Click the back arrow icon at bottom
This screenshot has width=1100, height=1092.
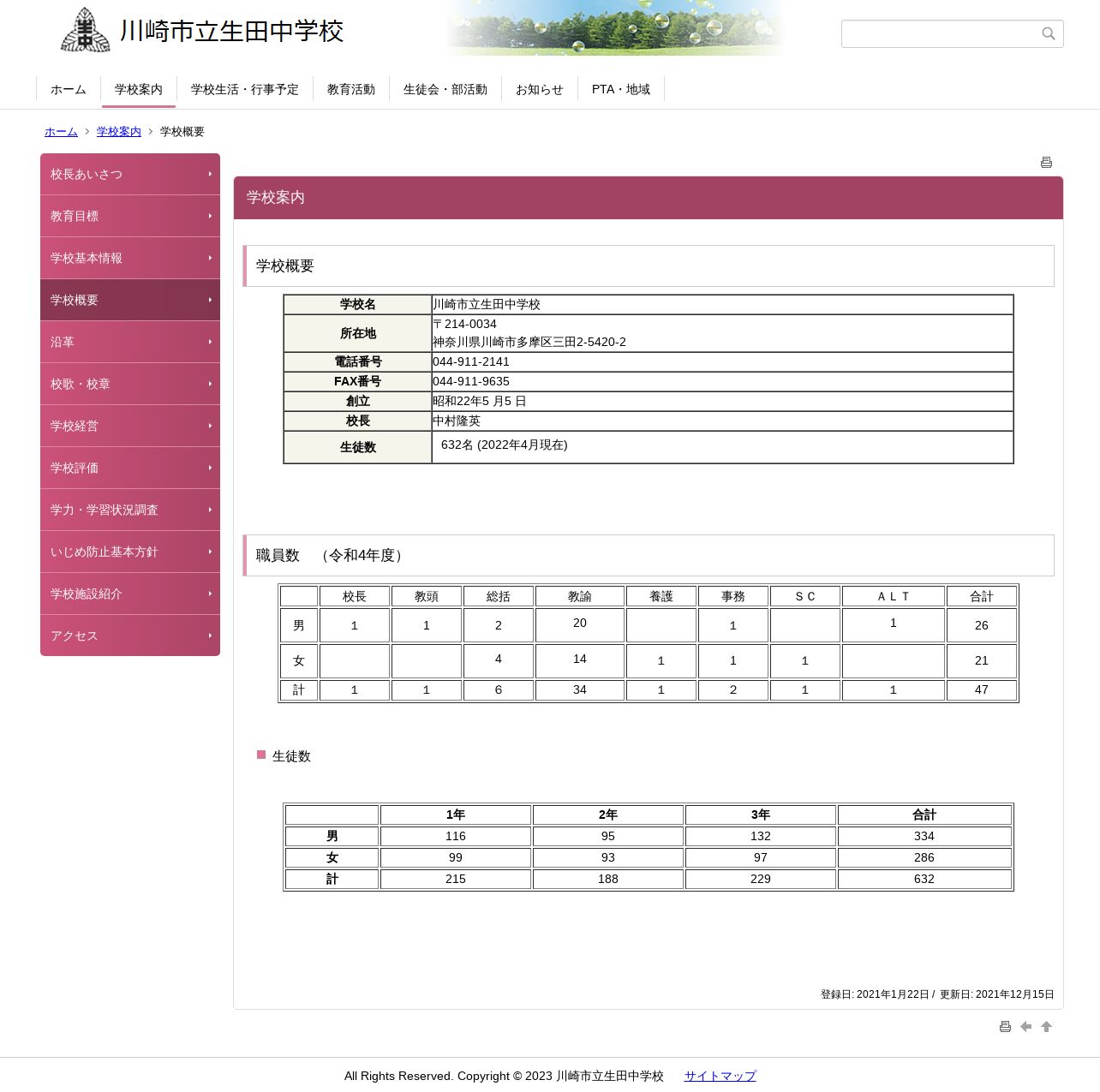click(1025, 1026)
